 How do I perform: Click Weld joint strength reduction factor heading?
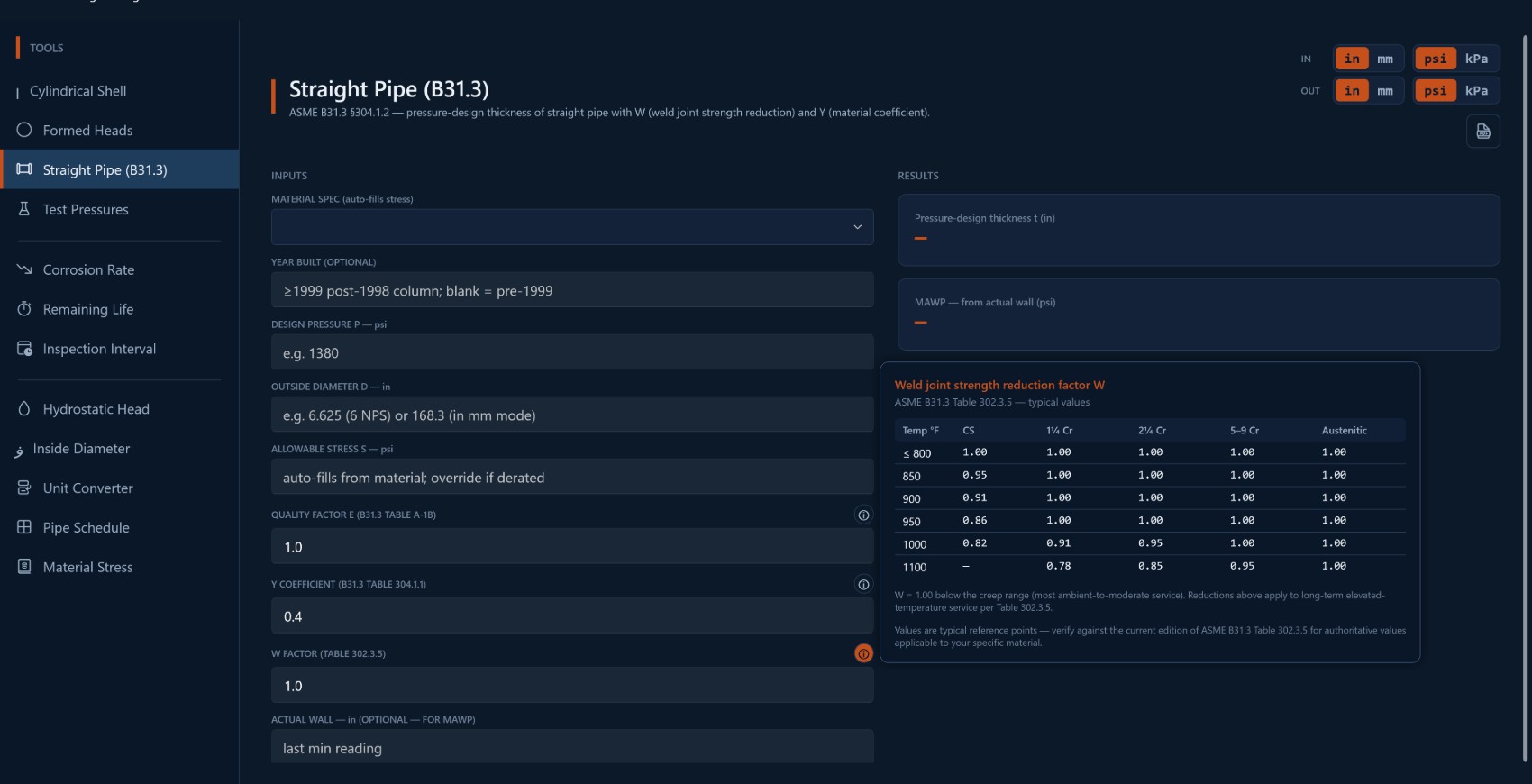(x=999, y=385)
